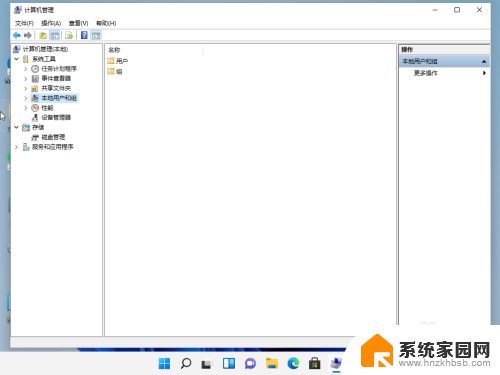Open 更多操作 in the actions pane
Screen dimensions: 500x375
(426, 73)
